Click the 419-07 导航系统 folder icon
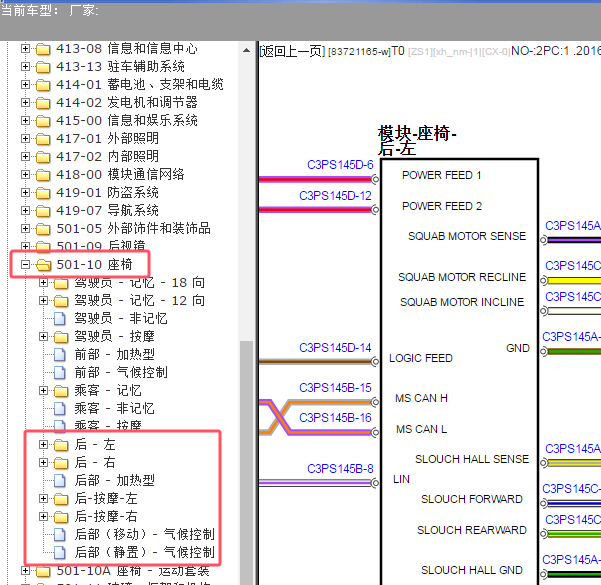This screenshot has width=601, height=585. (x=43, y=211)
